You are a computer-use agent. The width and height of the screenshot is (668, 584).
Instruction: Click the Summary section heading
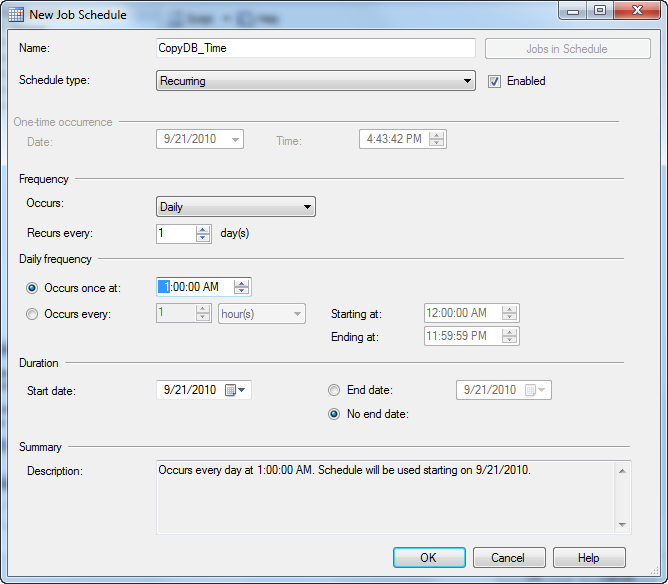[x=40, y=447]
